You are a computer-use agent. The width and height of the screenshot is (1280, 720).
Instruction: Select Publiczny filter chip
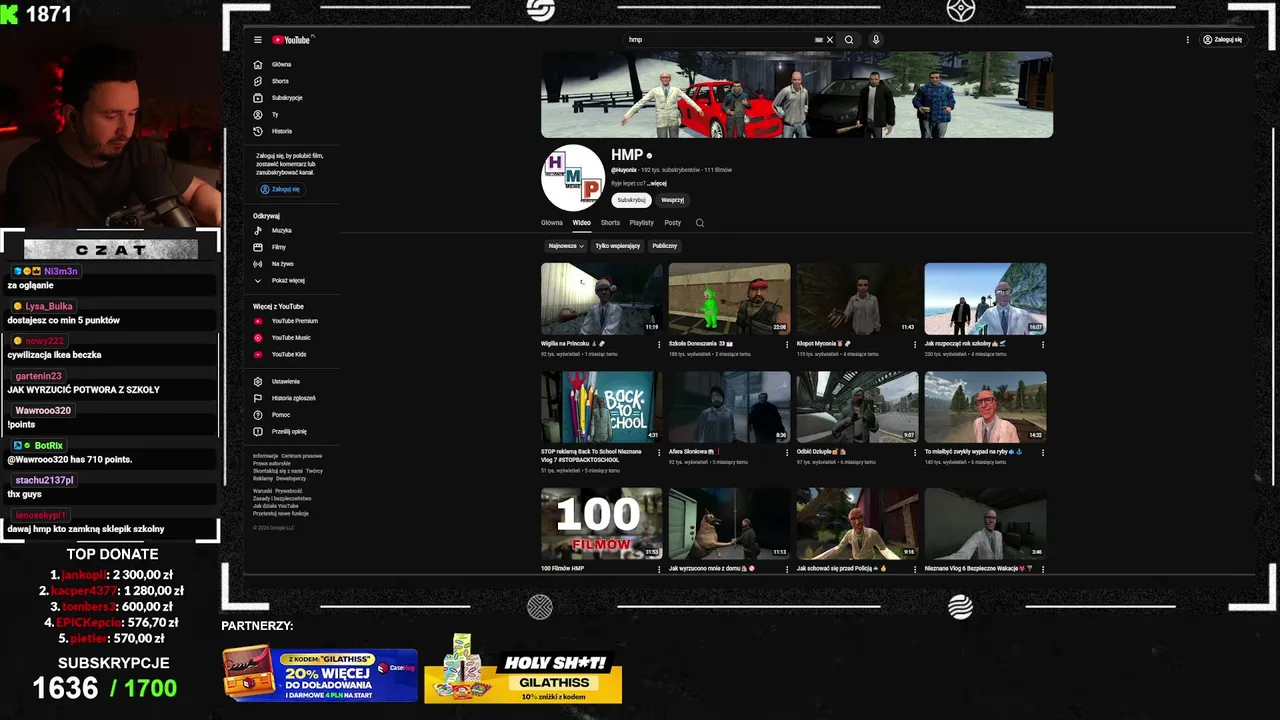pos(665,246)
